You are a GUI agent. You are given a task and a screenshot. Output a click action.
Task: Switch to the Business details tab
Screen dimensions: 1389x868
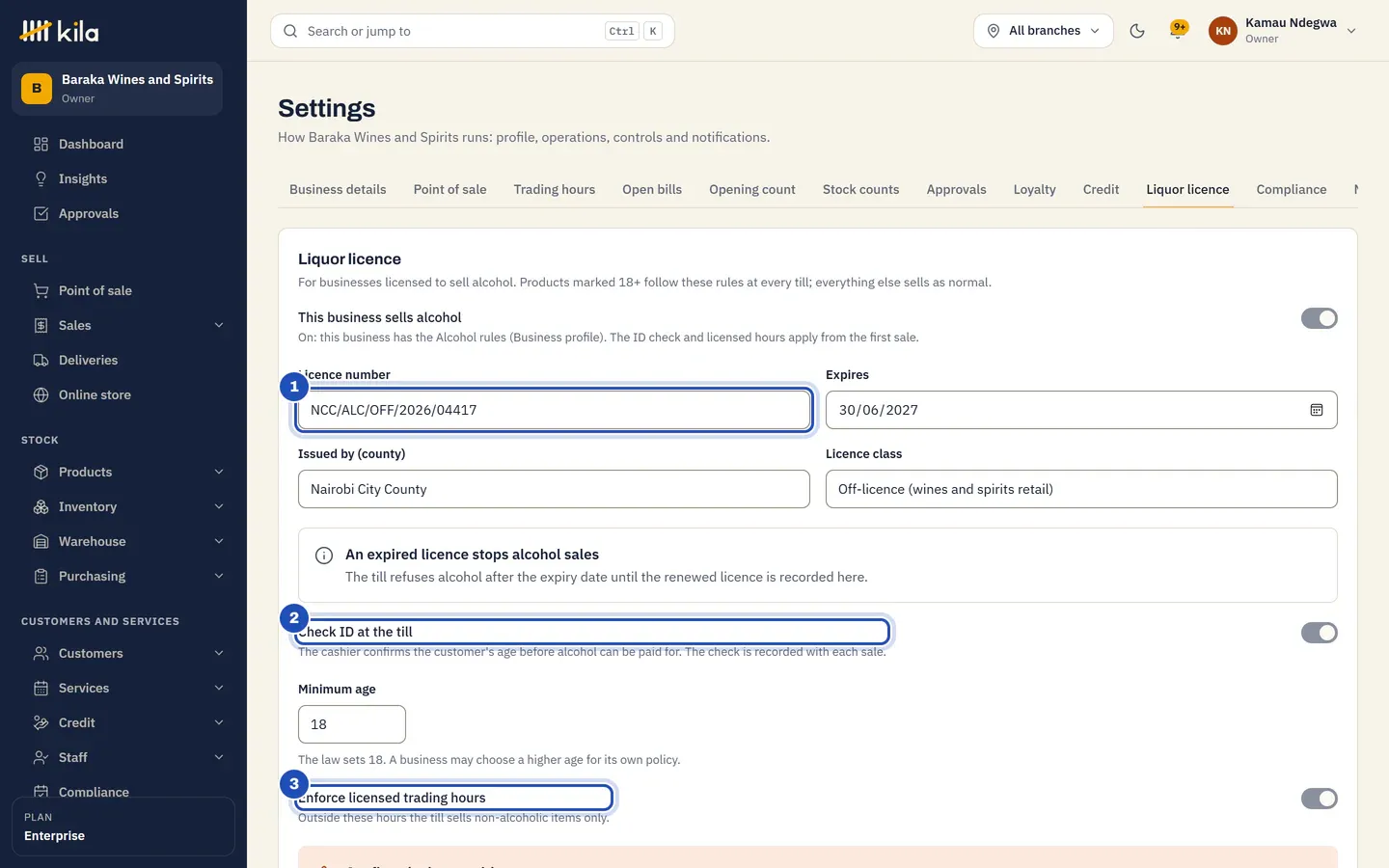point(338,190)
